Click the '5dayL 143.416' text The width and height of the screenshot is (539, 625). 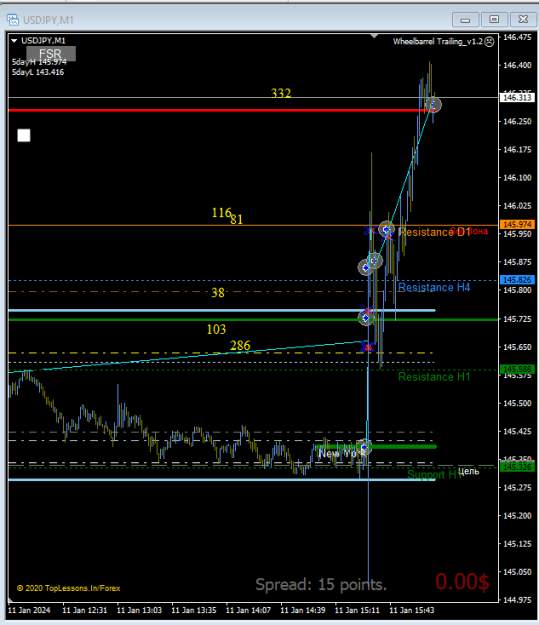[x=38, y=72]
